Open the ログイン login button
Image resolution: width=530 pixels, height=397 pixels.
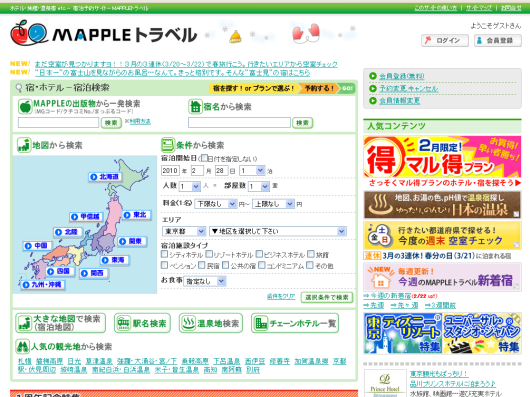444,41
